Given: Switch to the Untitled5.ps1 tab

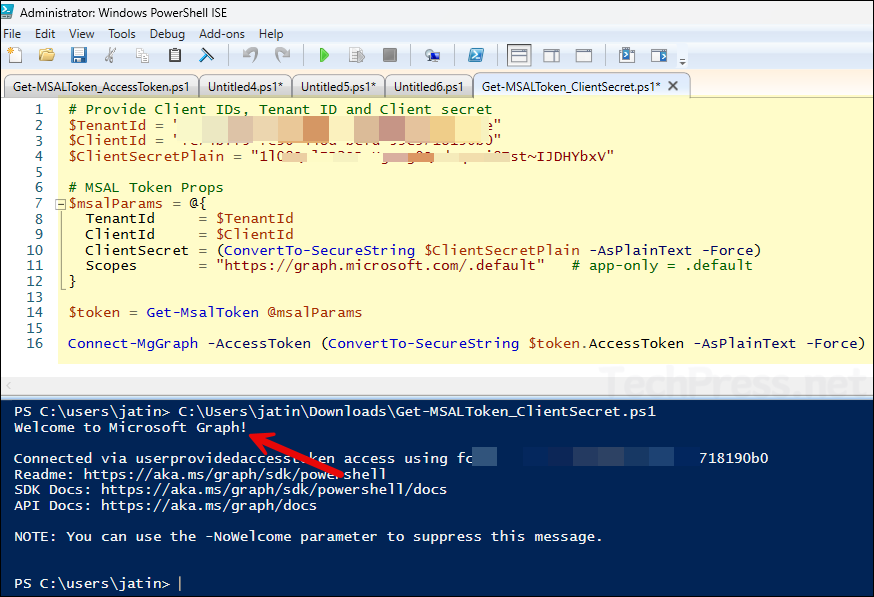Looking at the screenshot, I should [337, 87].
